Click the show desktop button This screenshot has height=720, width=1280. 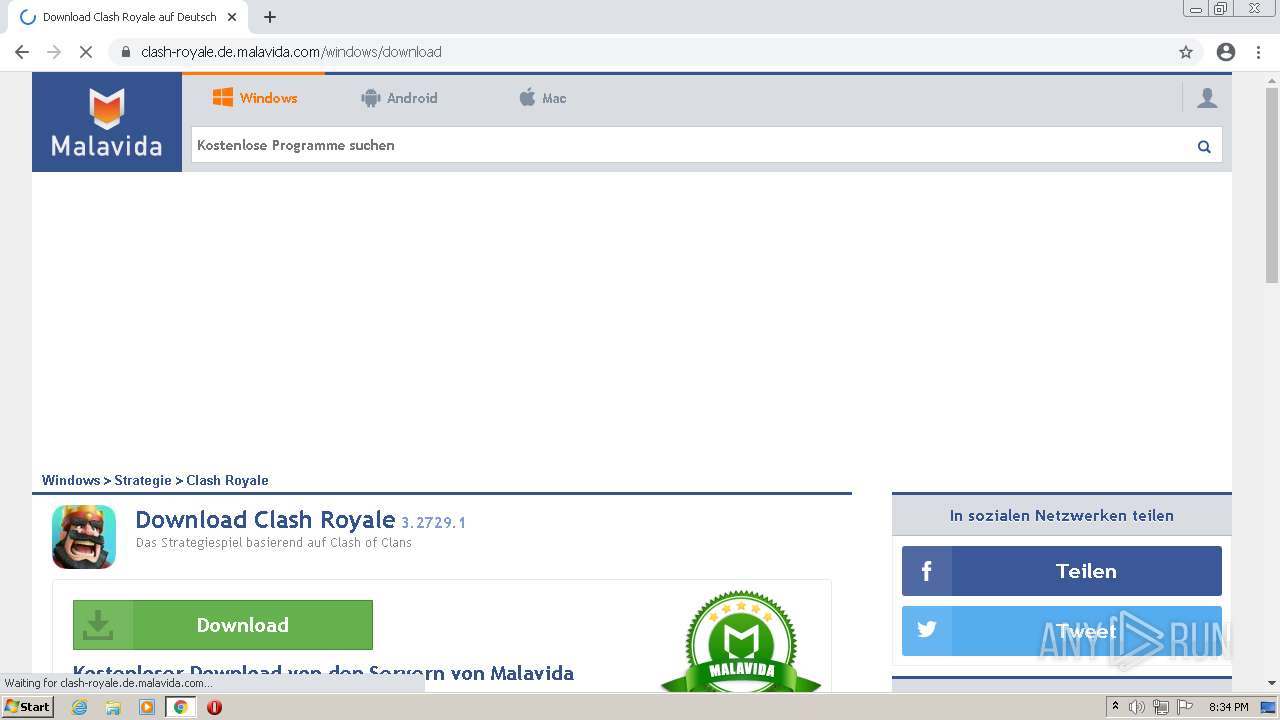(1269, 707)
